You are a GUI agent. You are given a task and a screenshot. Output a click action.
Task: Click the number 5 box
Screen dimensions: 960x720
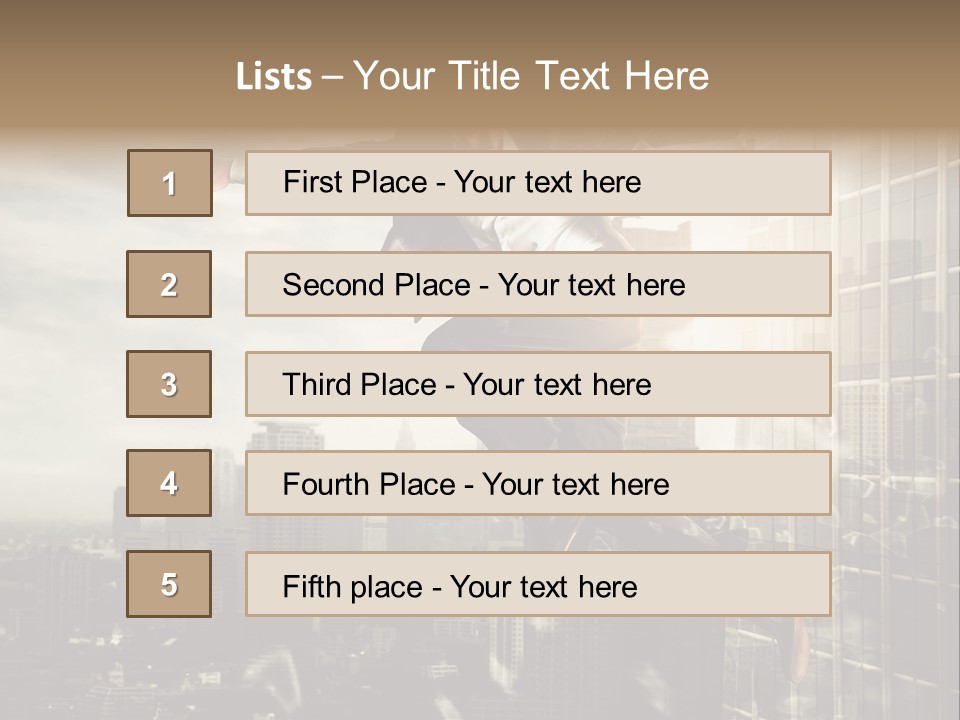169,584
